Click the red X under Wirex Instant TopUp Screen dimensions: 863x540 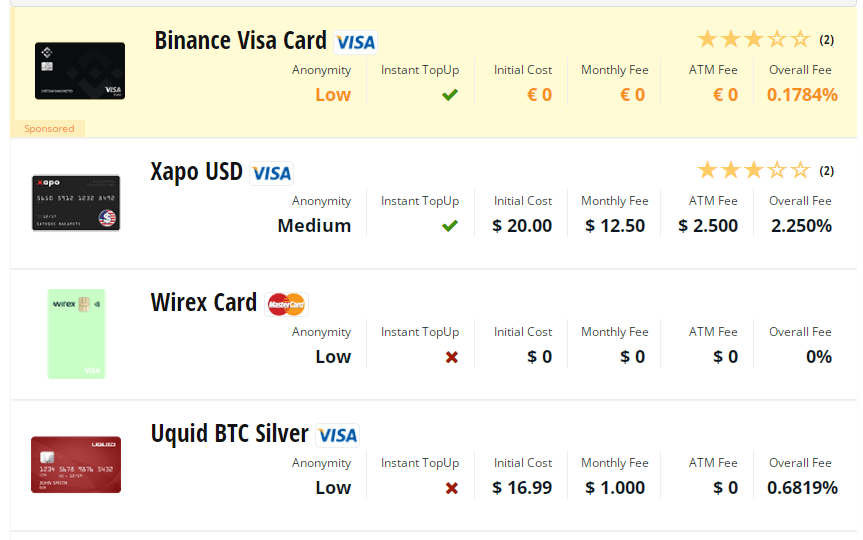tap(451, 357)
